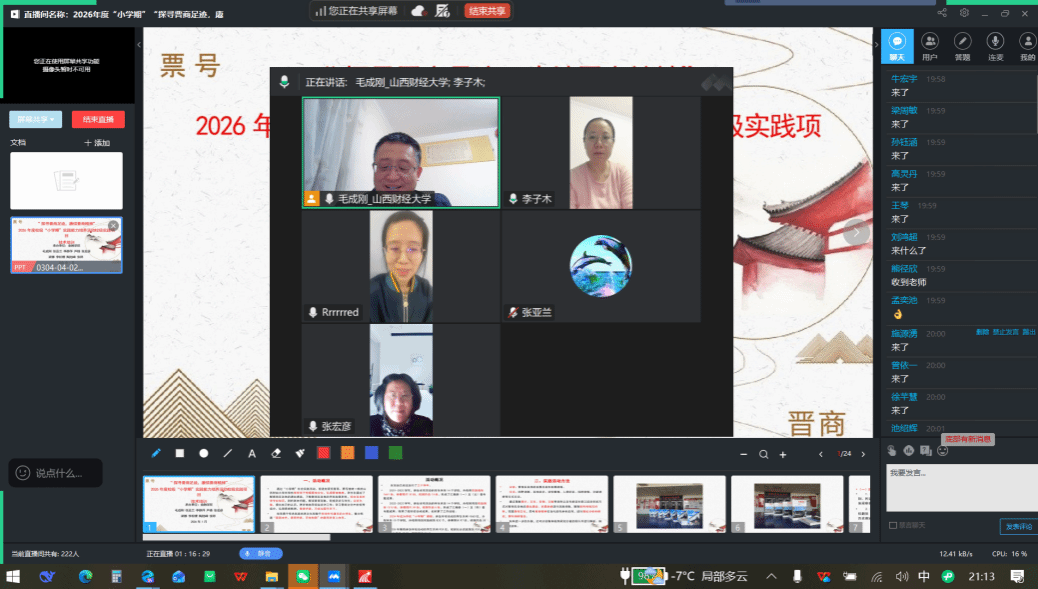Open the share icon in title bar
This screenshot has width=1038, height=589.
pyautogui.click(x=942, y=13)
